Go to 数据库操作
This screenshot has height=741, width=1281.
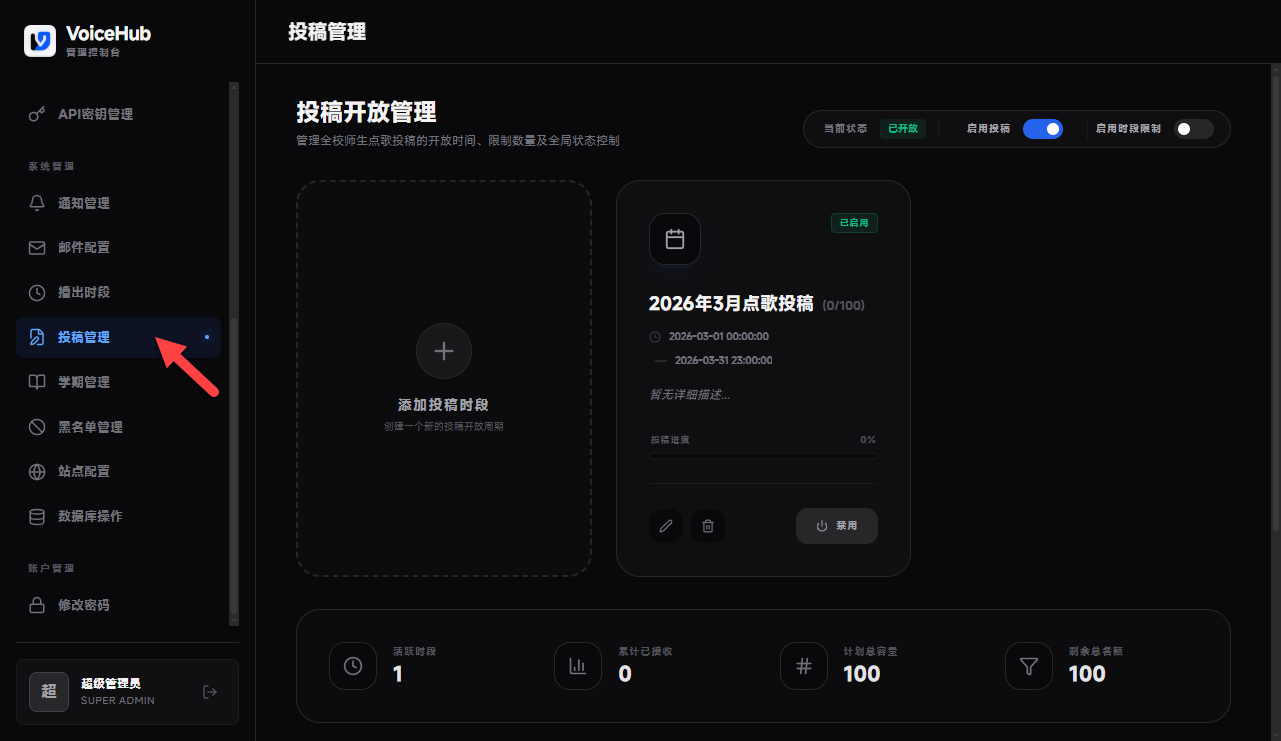point(118,516)
